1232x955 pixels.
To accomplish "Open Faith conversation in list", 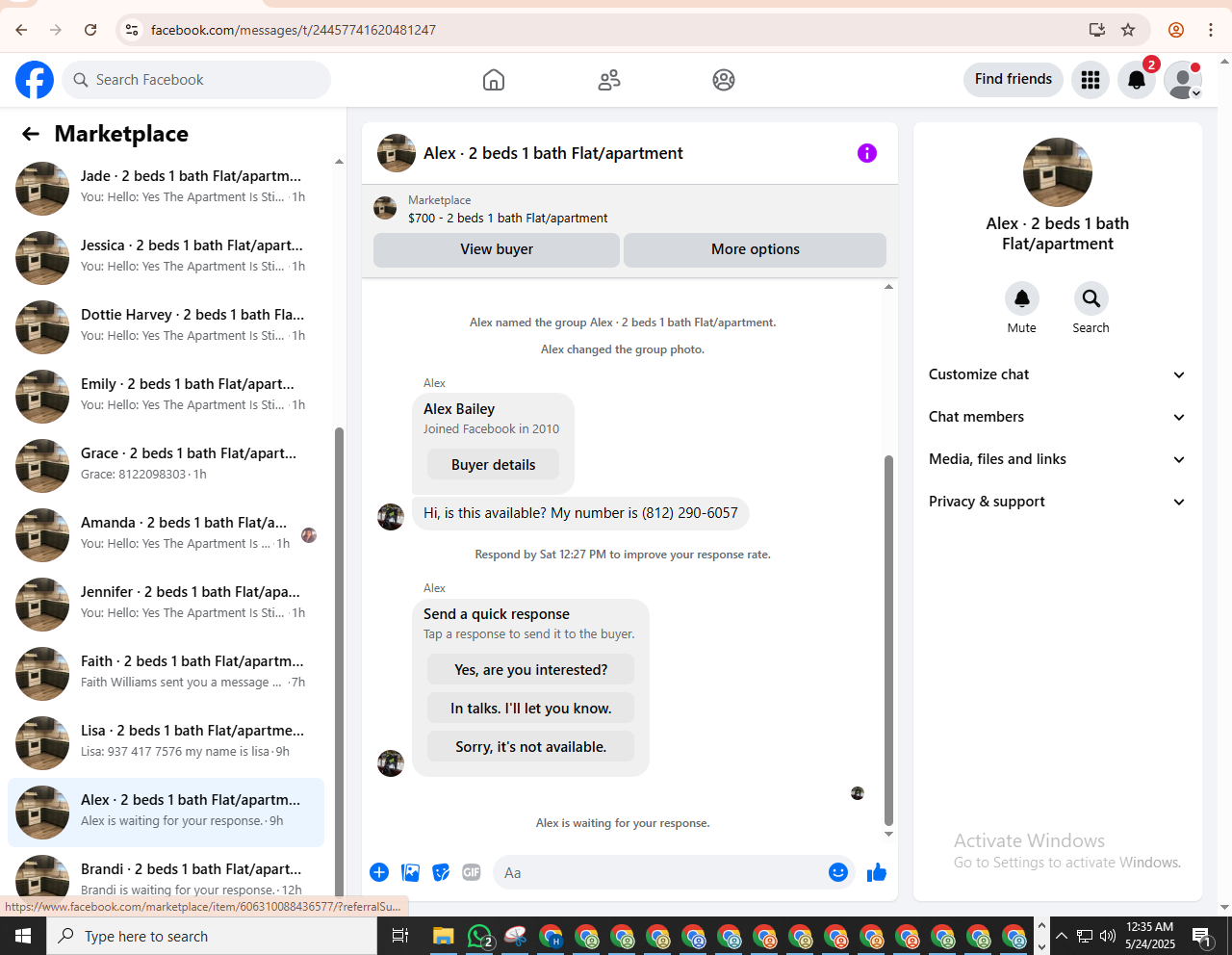I will coord(166,673).
